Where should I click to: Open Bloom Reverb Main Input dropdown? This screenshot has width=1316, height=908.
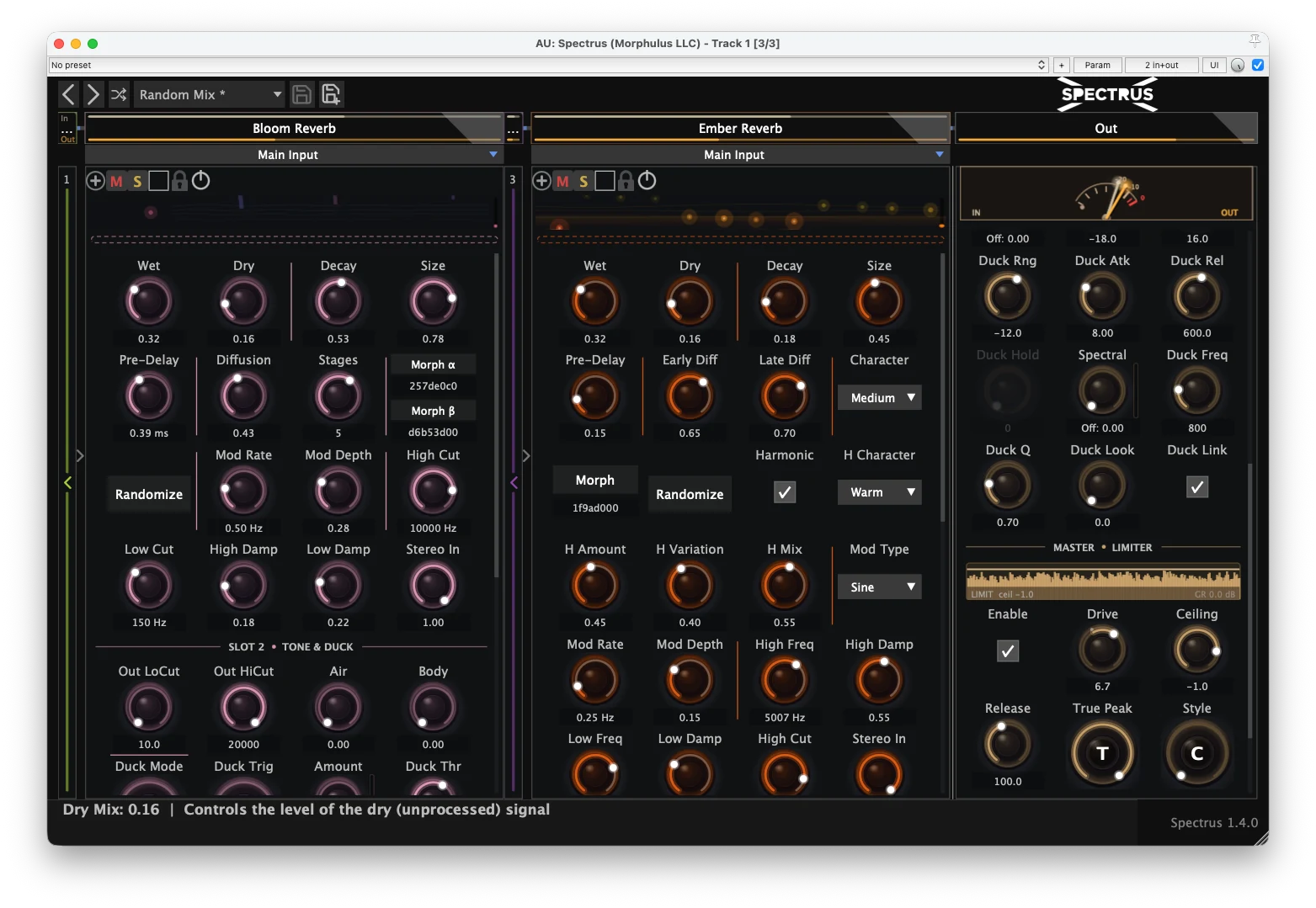294,155
